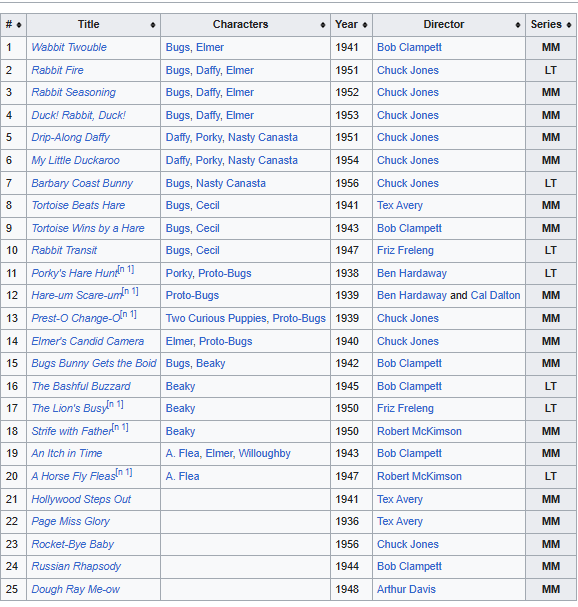Open footnote n 1 beside Porky's Hare Hunt
Viewport: 578px width, 607px height.
126,269
